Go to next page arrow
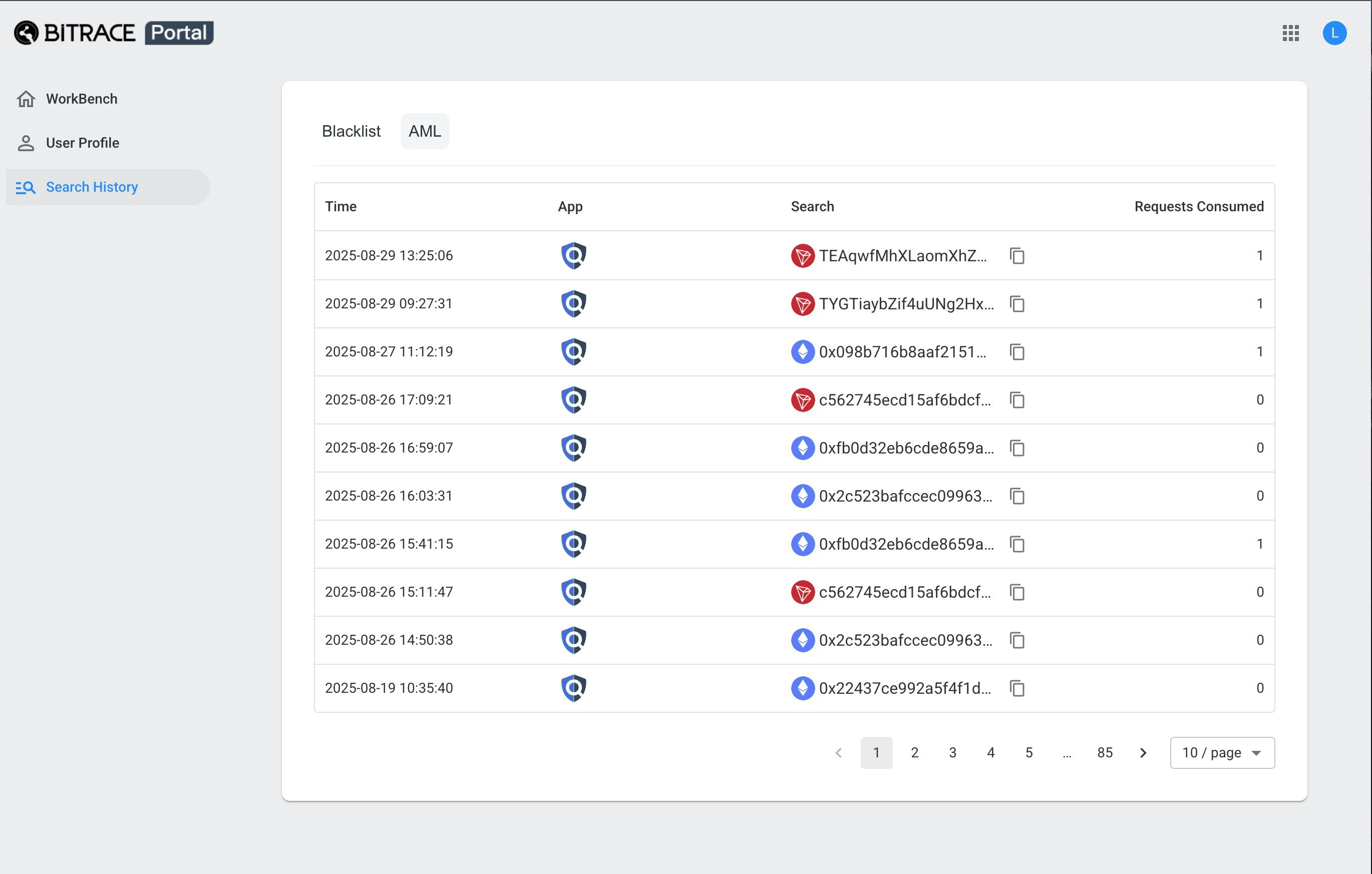The width and height of the screenshot is (1372, 874). coord(1143,753)
